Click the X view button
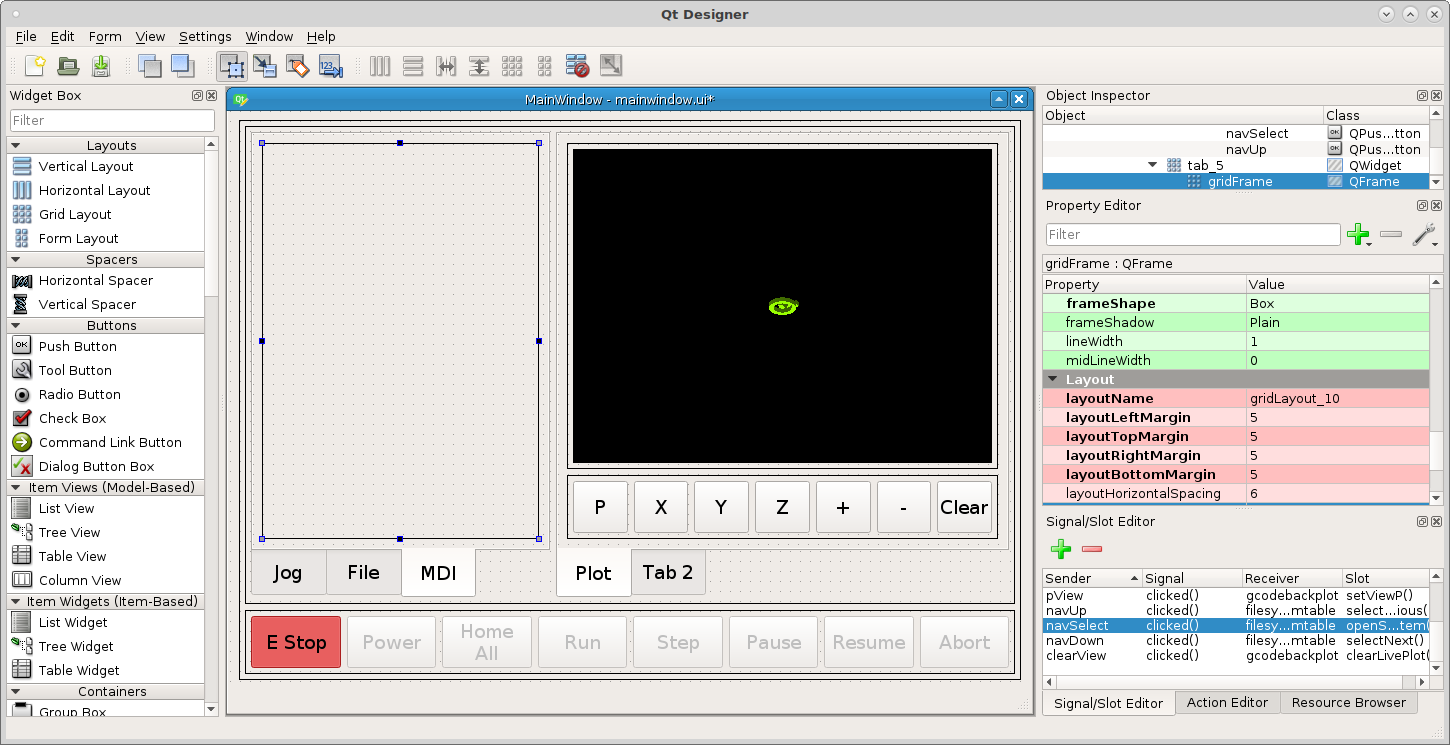 pos(661,507)
